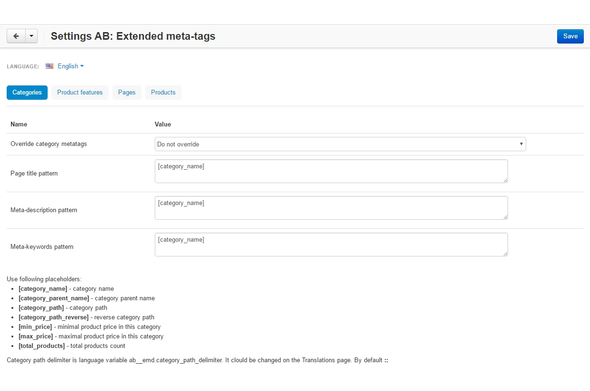The width and height of the screenshot is (590, 391).
Task: Save the extended meta-tags settings
Action: pyautogui.click(x=570, y=36)
